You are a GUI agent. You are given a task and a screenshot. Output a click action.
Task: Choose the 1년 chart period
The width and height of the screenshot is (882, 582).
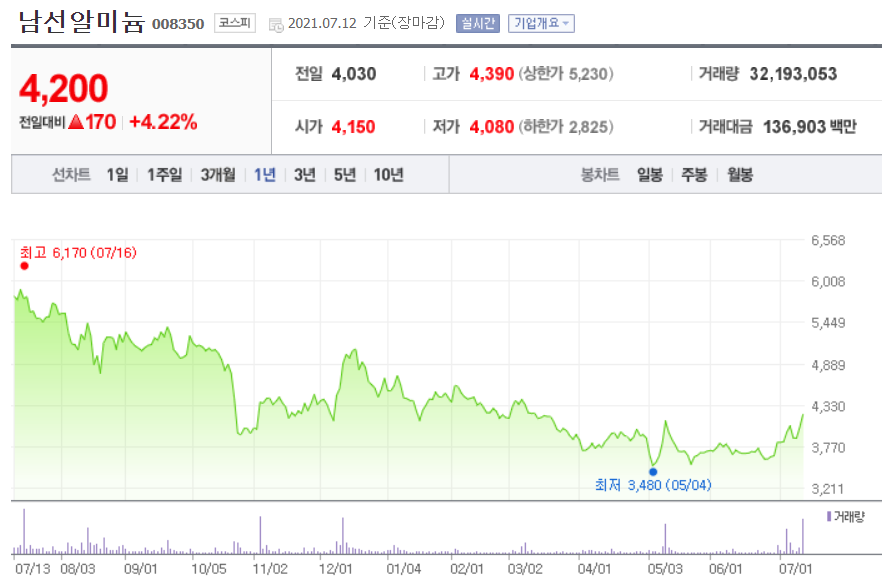[x=265, y=175]
